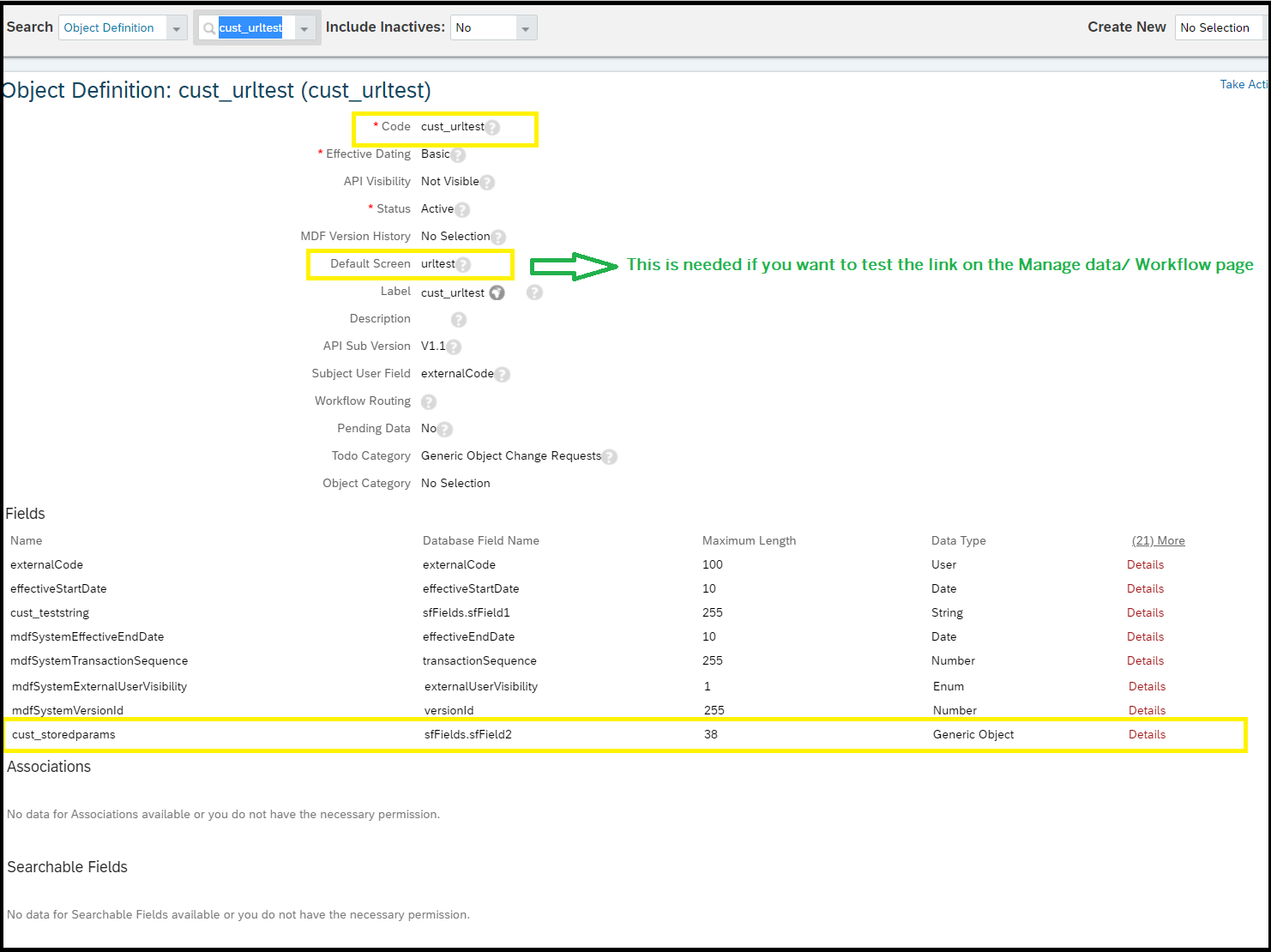Click the Maximum Length column header
The height and width of the screenshot is (952, 1271).
(749, 540)
